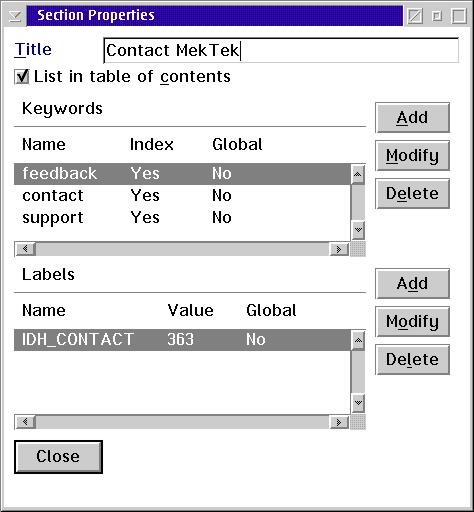Select the contact keyword row
Screen dimensions: 474x512
click(182, 196)
